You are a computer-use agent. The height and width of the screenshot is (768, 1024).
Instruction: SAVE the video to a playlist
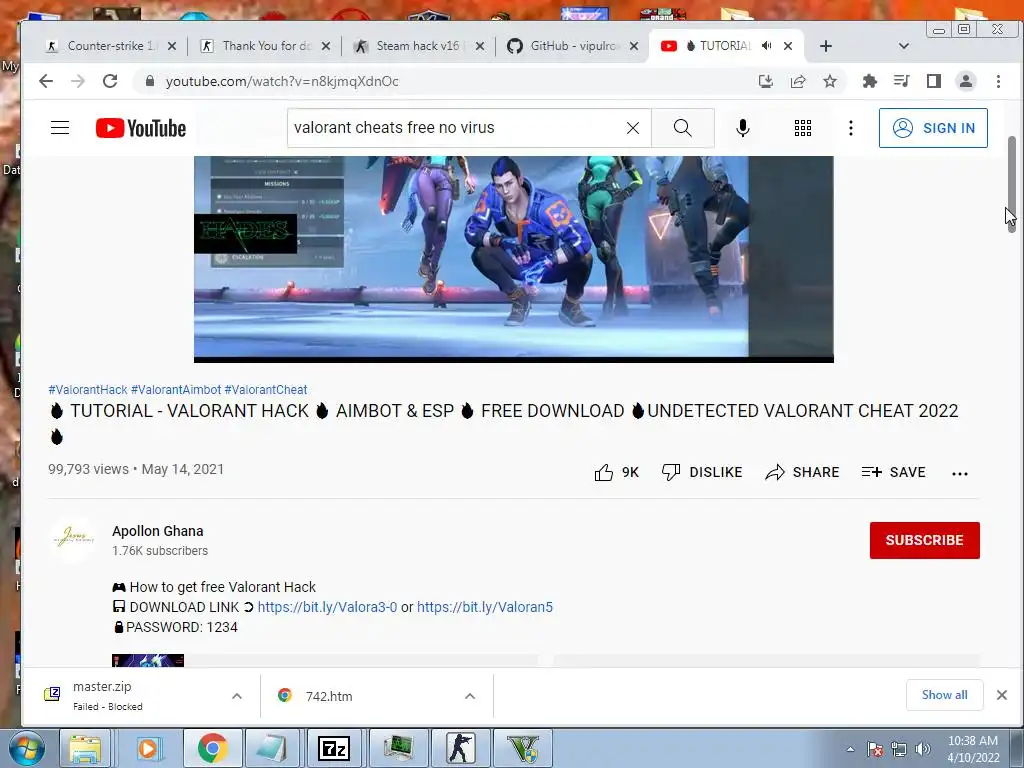pos(893,472)
